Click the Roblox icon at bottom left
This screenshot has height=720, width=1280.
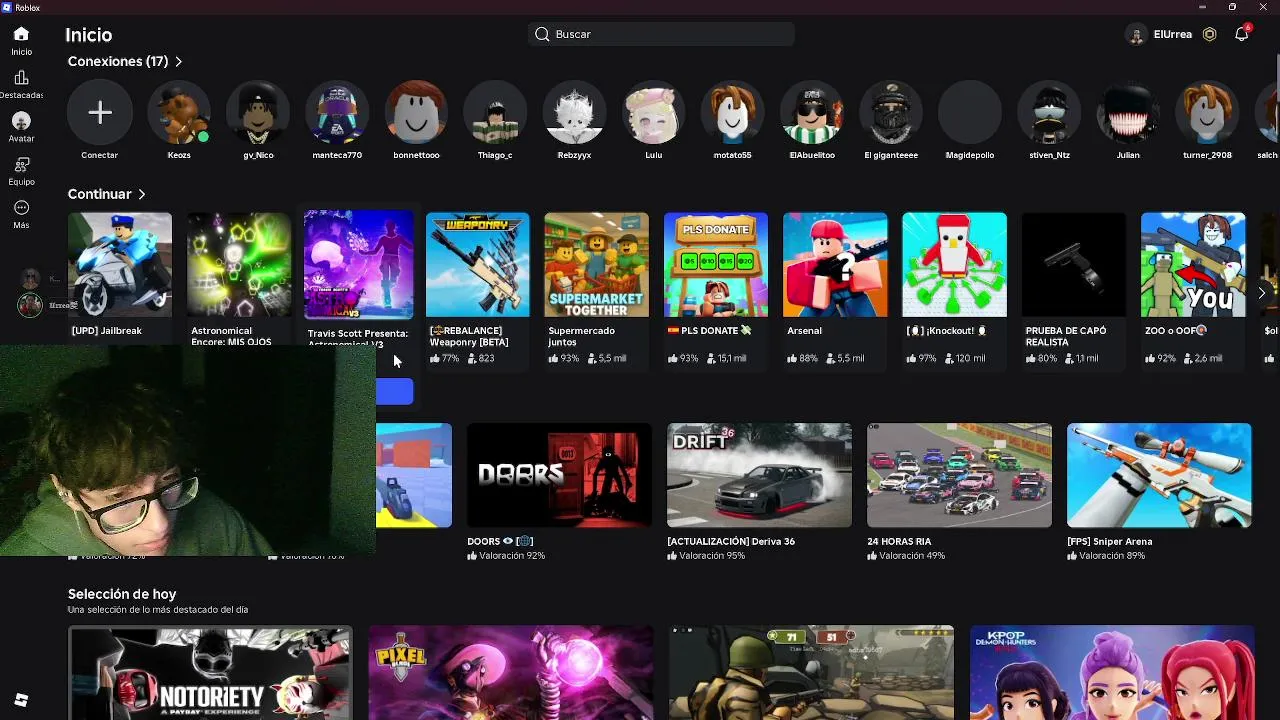tap(21, 700)
